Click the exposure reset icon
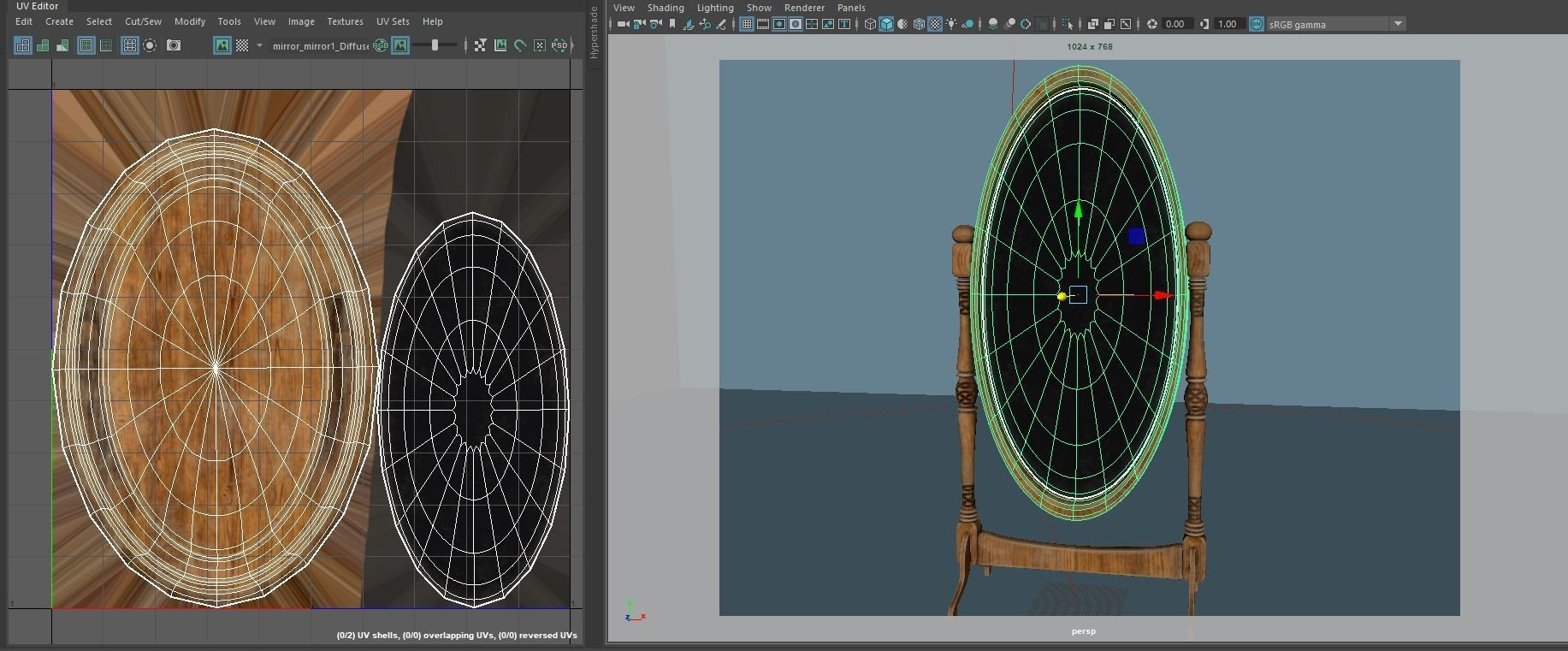The height and width of the screenshot is (651, 1568). click(1151, 24)
